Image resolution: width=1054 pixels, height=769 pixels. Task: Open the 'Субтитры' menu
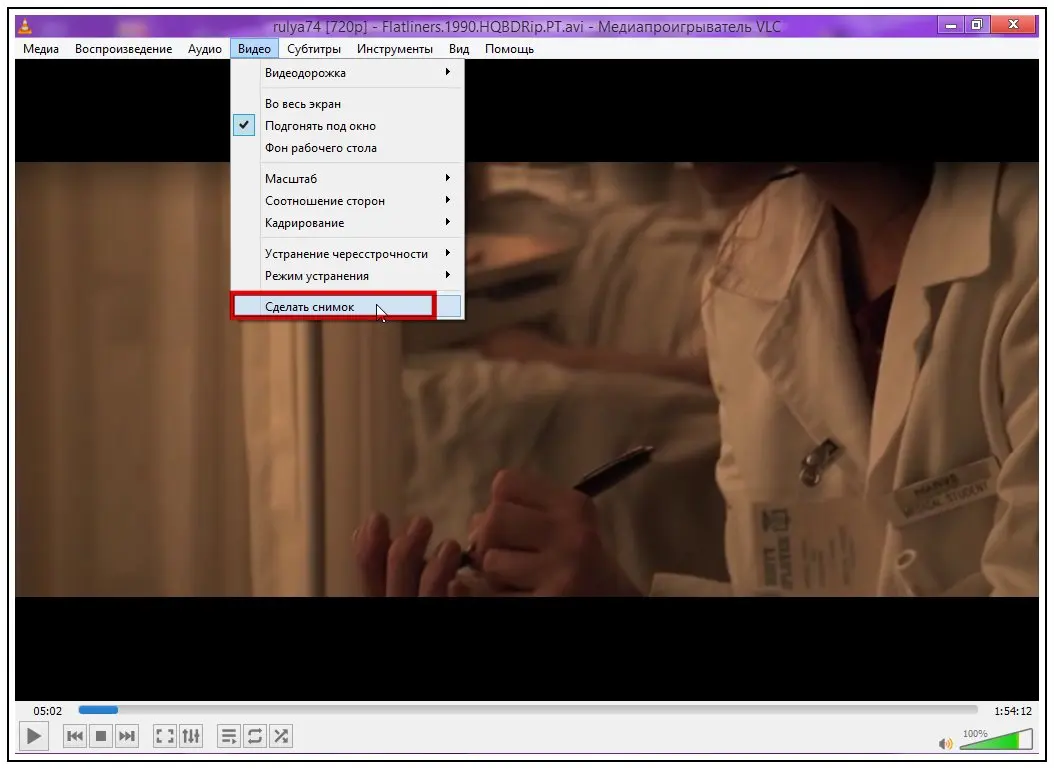pyautogui.click(x=313, y=49)
